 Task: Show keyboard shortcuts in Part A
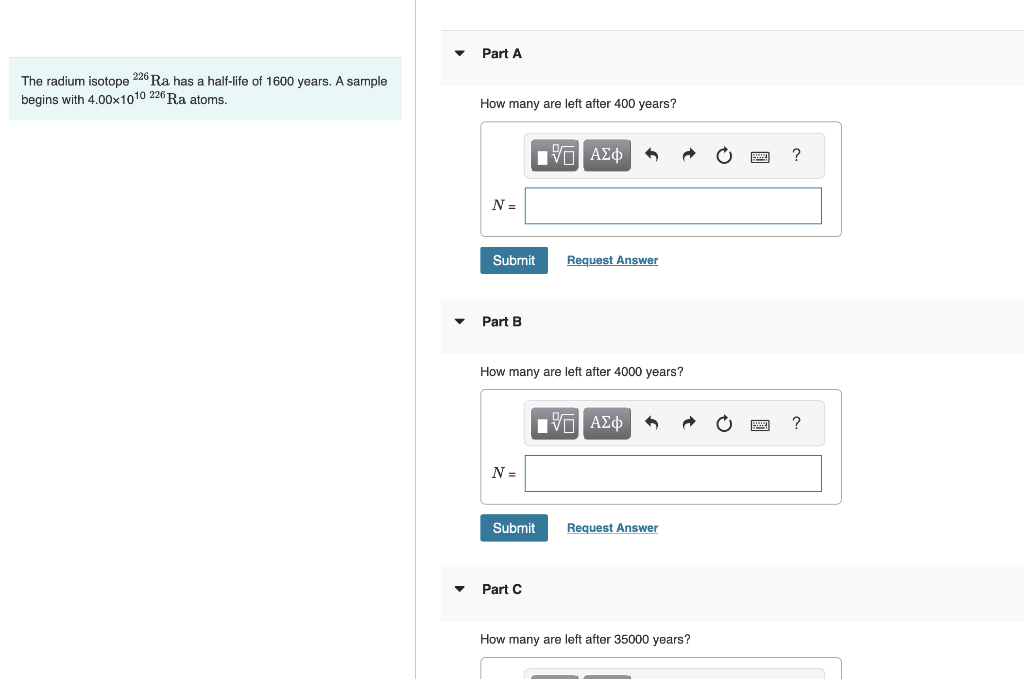click(x=760, y=157)
